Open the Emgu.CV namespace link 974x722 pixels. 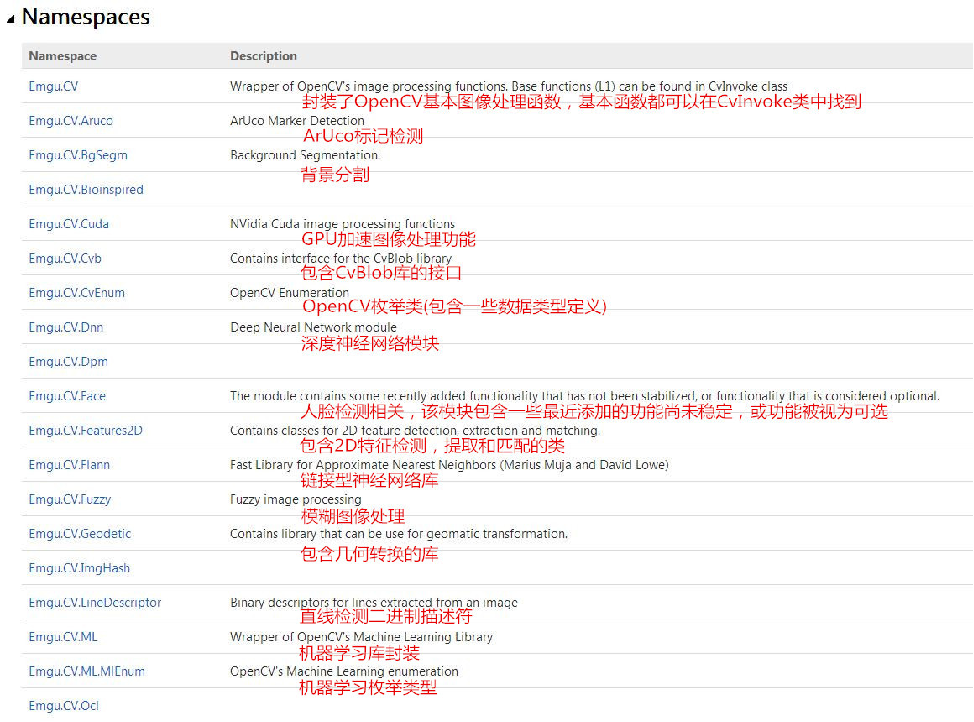click(x=53, y=86)
